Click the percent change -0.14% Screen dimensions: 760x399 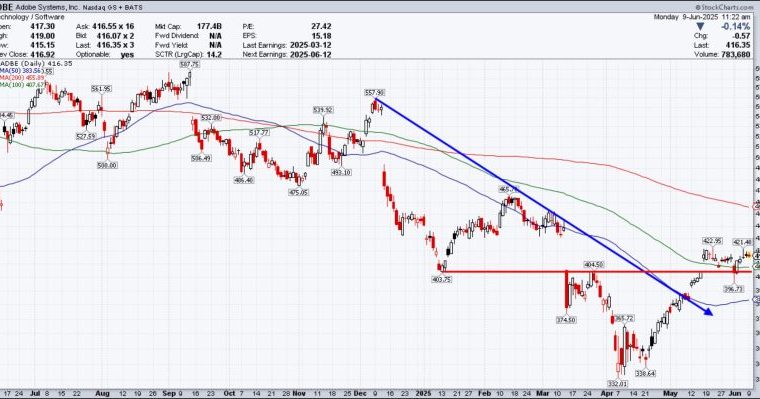(x=735, y=27)
